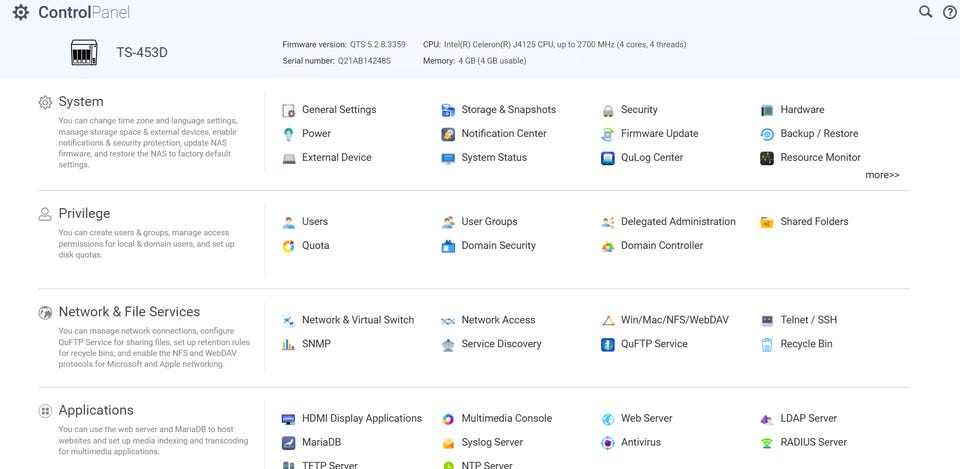Open the Syslog Server icon
960x469 pixels.
point(448,443)
